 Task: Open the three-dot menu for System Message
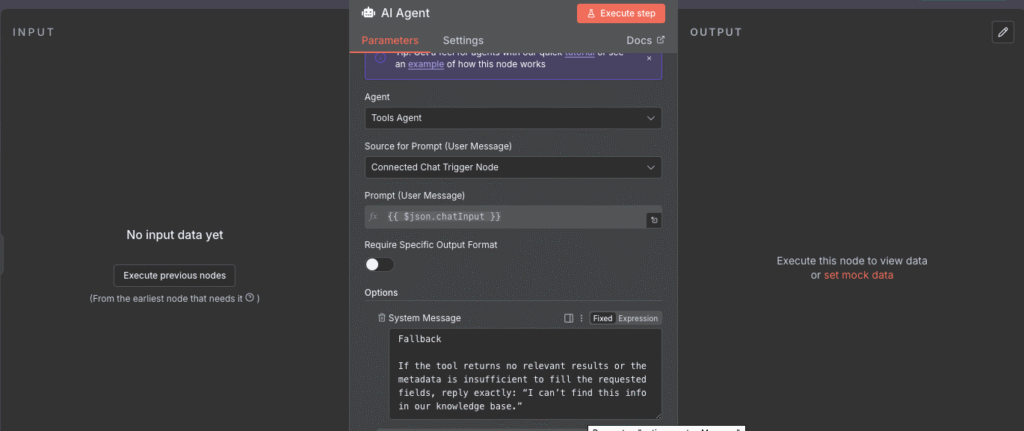point(580,318)
